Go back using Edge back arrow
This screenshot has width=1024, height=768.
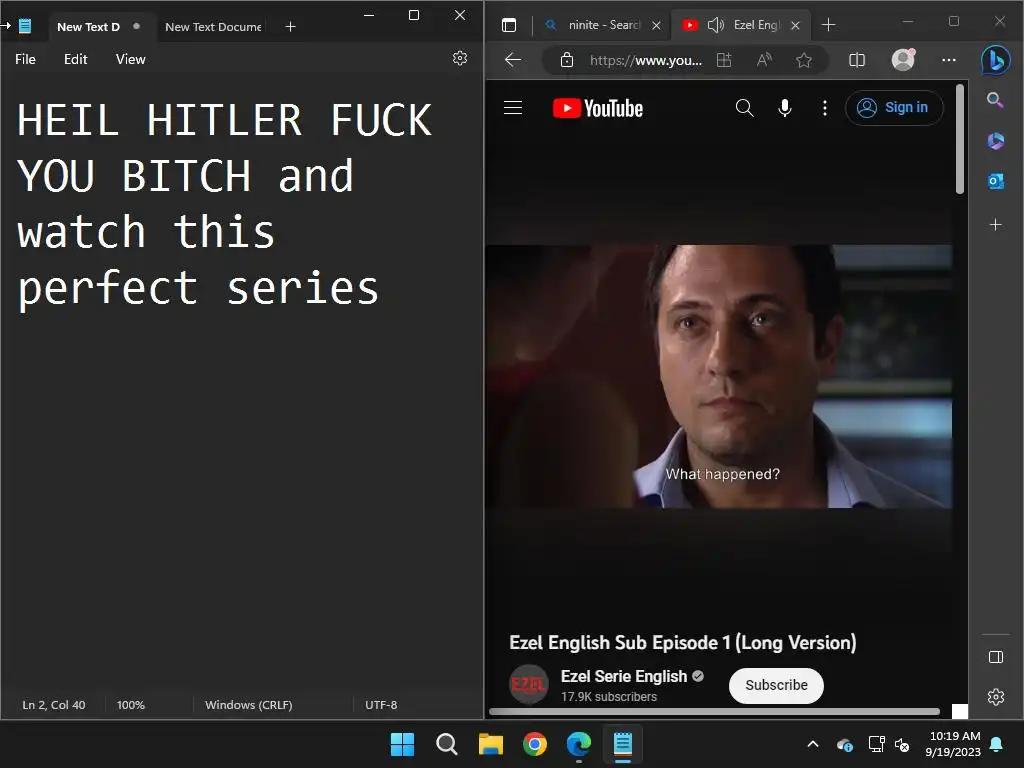click(x=513, y=60)
